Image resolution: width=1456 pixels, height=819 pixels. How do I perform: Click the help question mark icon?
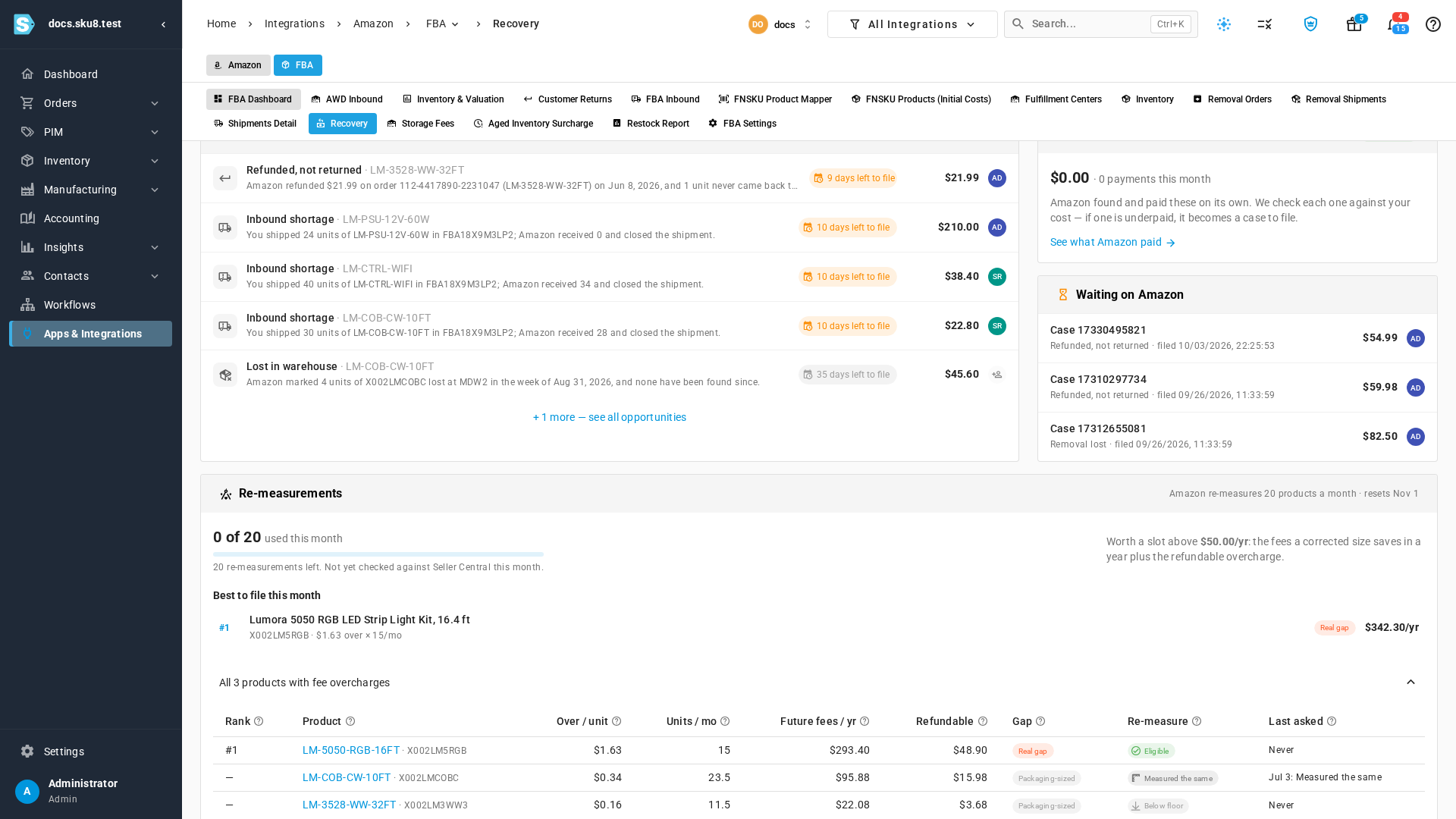(x=1433, y=24)
